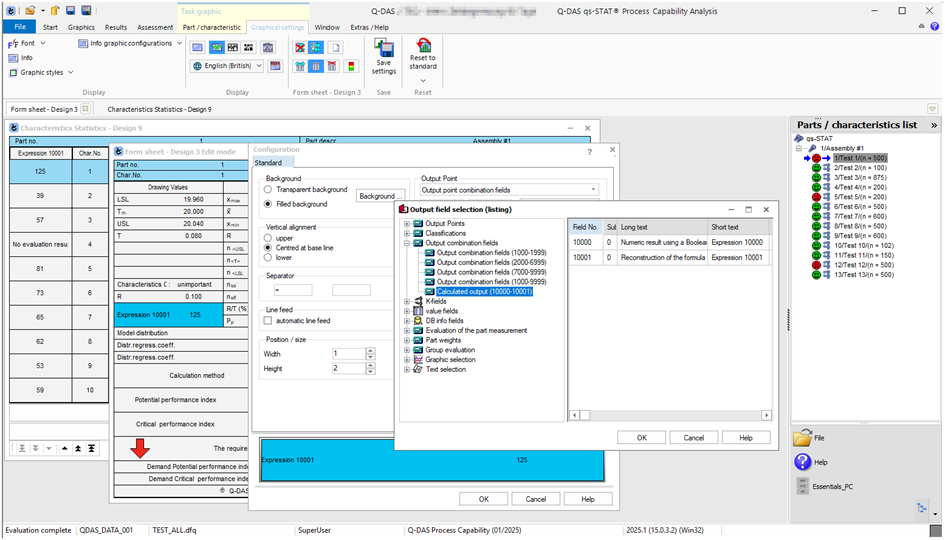
Task: Open Part / characteristic ribbon tab
Action: click(x=212, y=27)
